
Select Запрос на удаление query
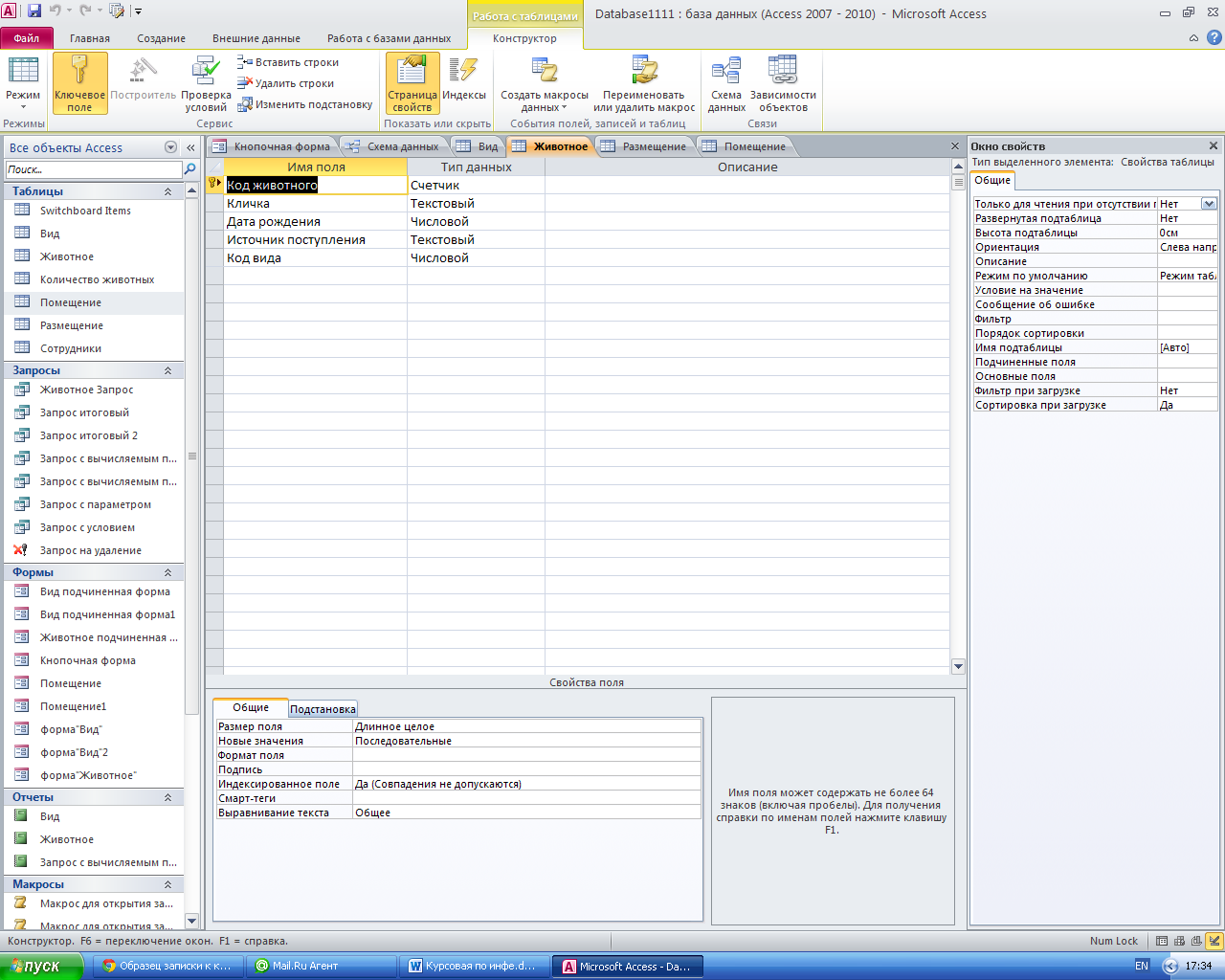pos(93,550)
